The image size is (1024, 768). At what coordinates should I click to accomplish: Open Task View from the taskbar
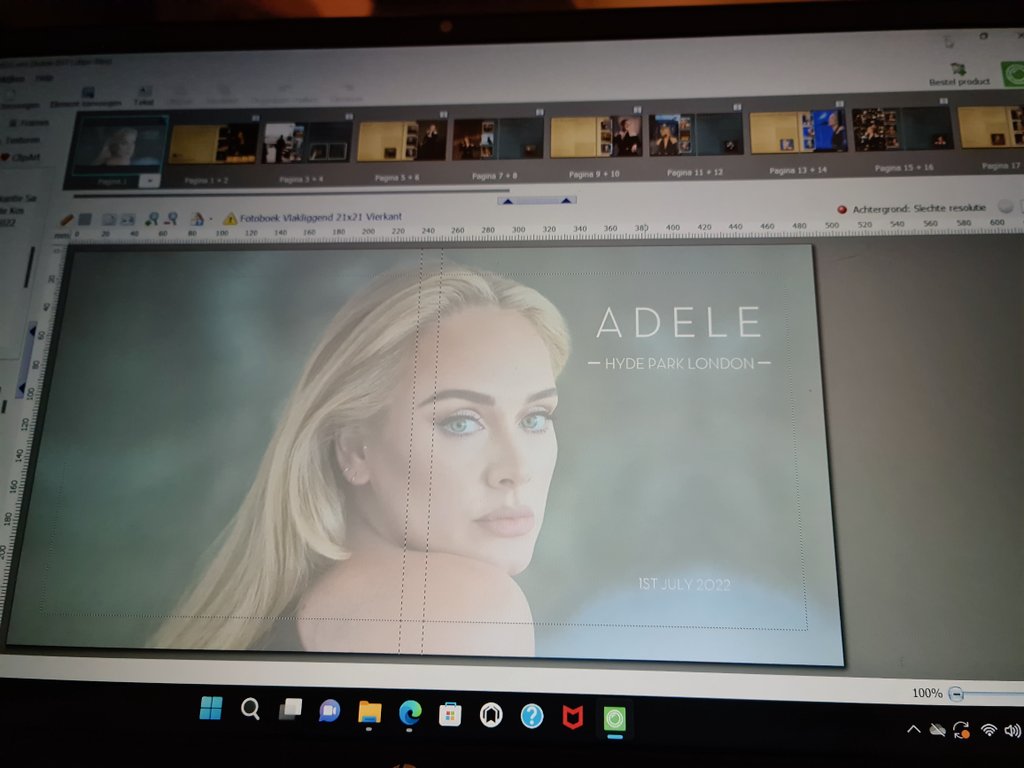[290, 709]
